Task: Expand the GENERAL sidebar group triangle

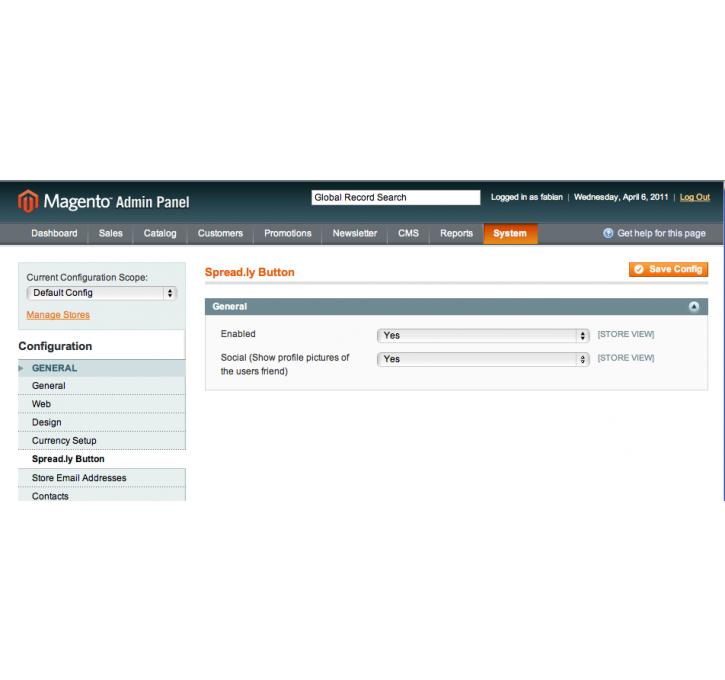Action: pos(21,368)
